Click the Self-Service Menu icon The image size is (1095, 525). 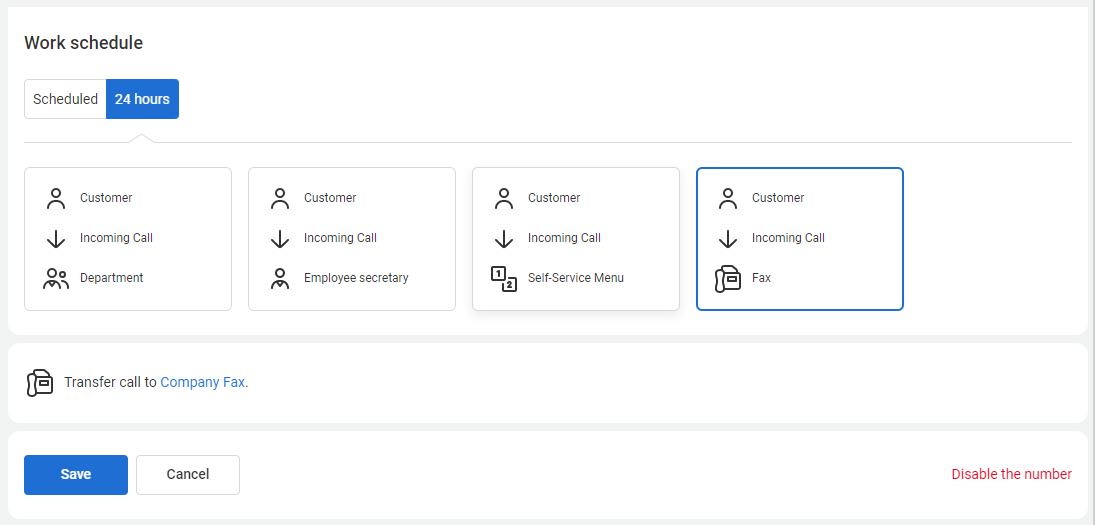[504, 279]
